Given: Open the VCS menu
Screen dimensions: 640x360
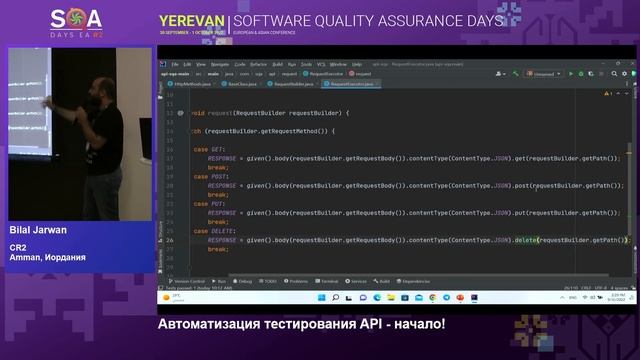Looking at the screenshot, I should pyautogui.click(x=321, y=64).
